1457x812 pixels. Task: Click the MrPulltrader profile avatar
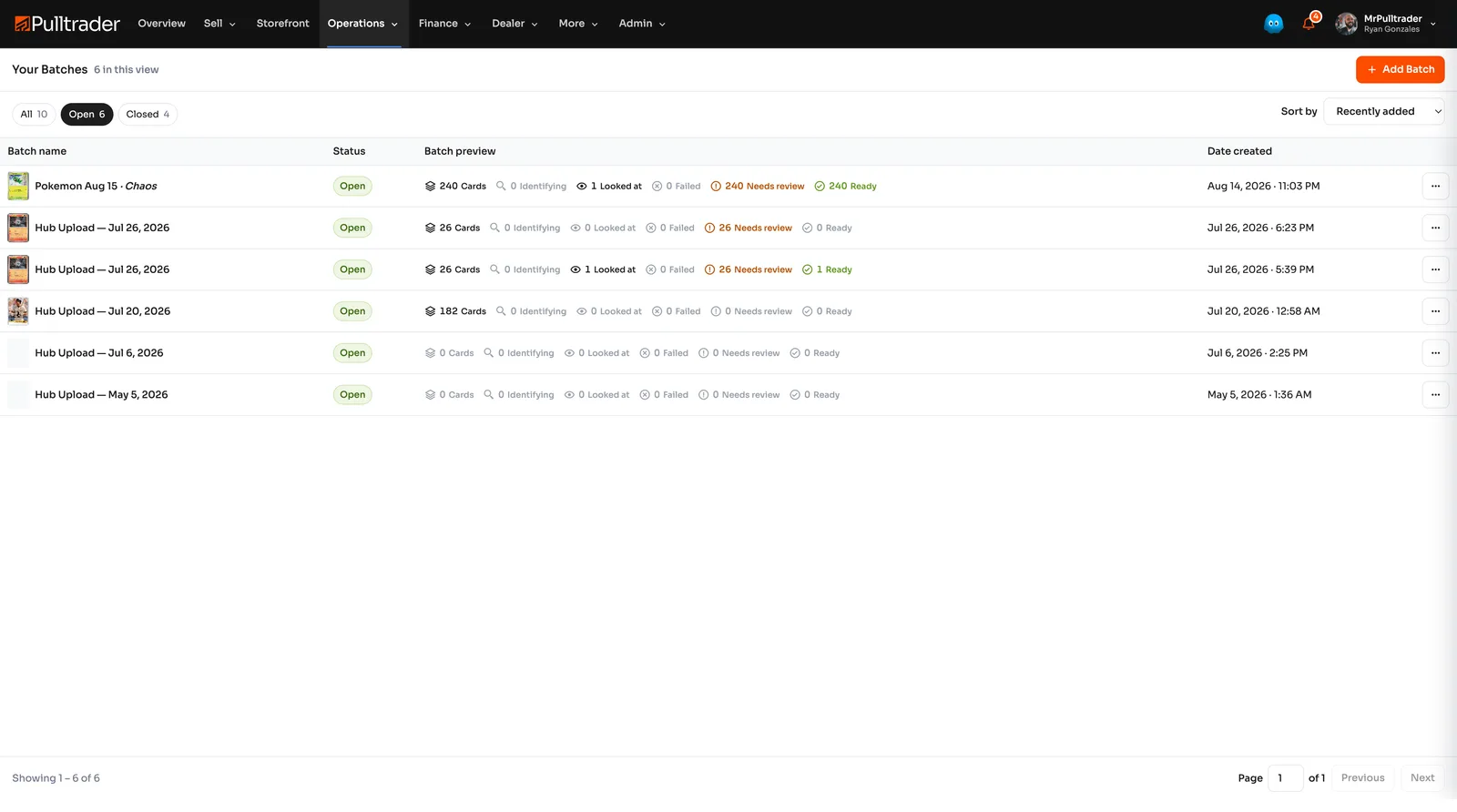(1346, 24)
